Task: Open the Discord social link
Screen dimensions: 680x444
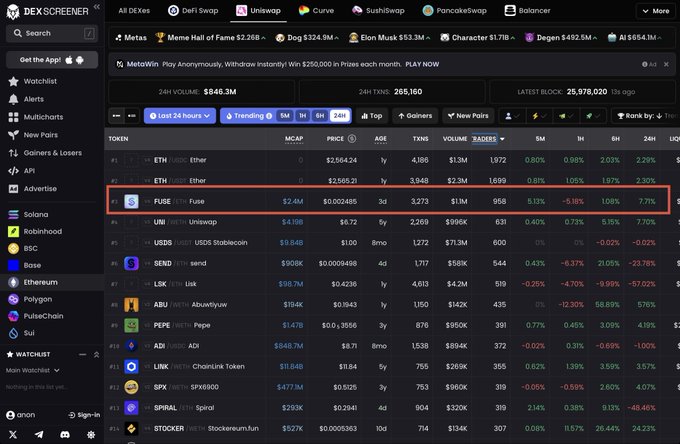Action: (65, 434)
